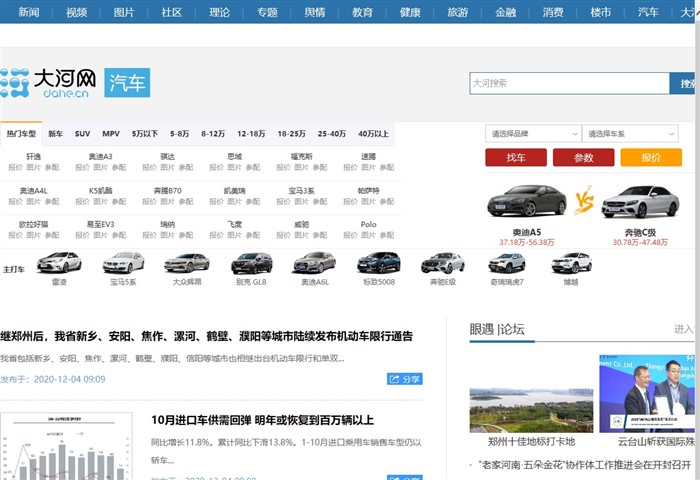Select the MPV tab
700x480 pixels.
click(x=111, y=134)
